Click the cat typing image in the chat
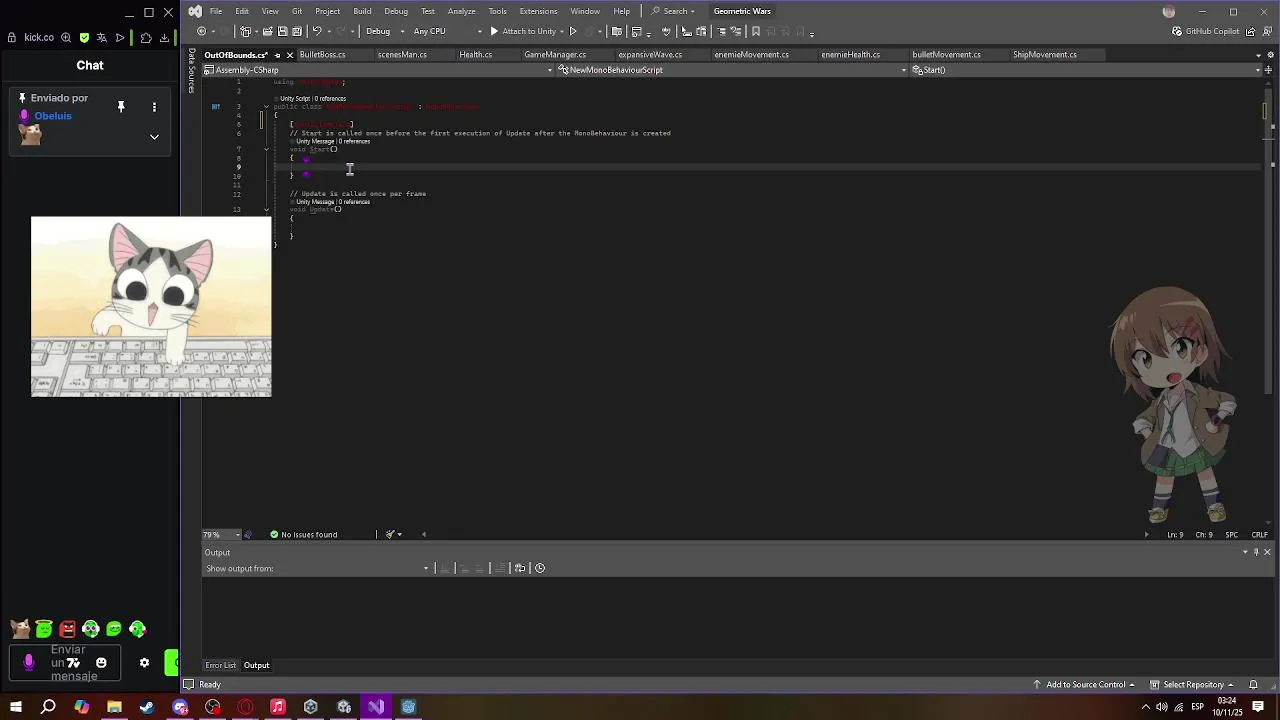1280x720 pixels. pos(151,307)
